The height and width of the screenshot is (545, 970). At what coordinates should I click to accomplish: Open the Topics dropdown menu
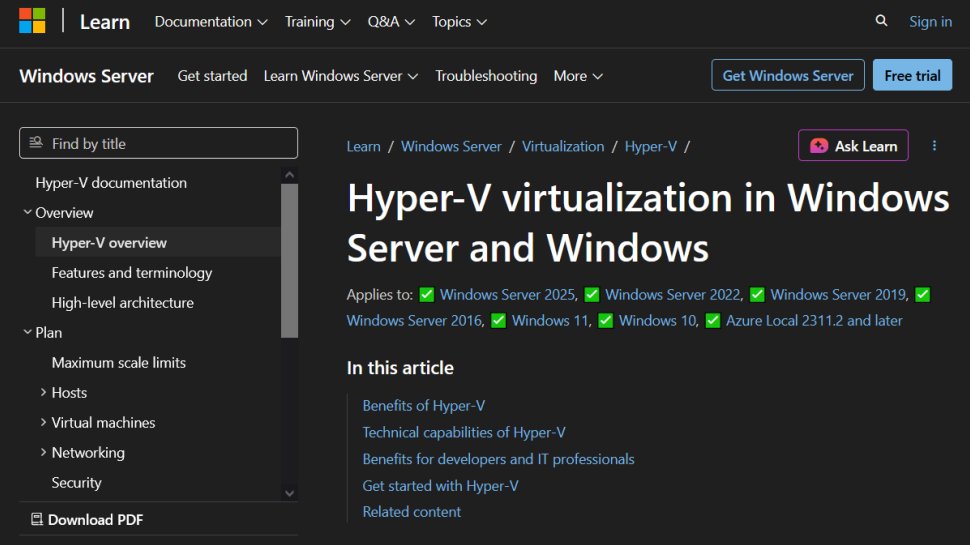click(x=459, y=22)
